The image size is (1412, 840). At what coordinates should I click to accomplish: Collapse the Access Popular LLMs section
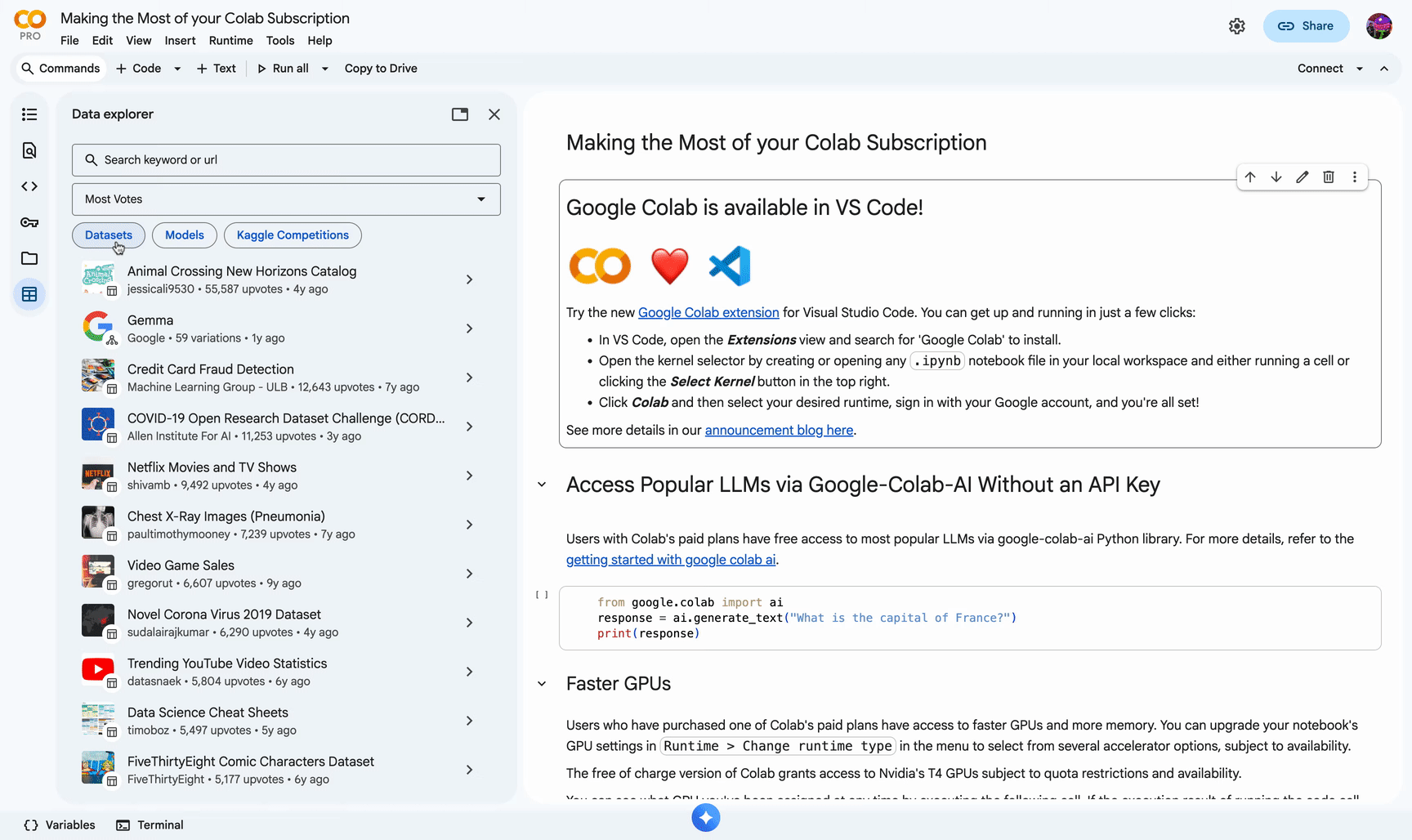[x=542, y=485]
